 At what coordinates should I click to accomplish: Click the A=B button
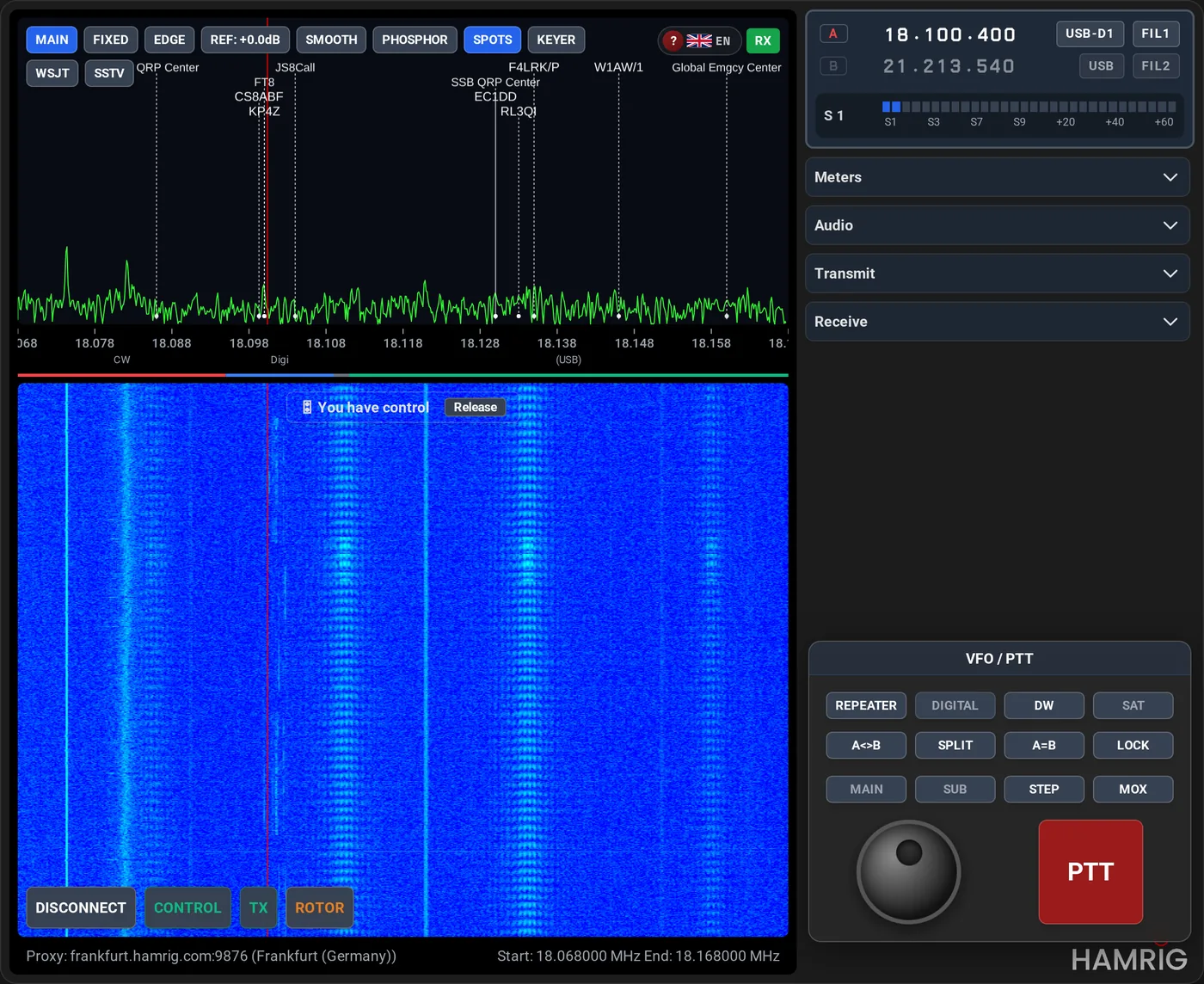coord(1044,745)
